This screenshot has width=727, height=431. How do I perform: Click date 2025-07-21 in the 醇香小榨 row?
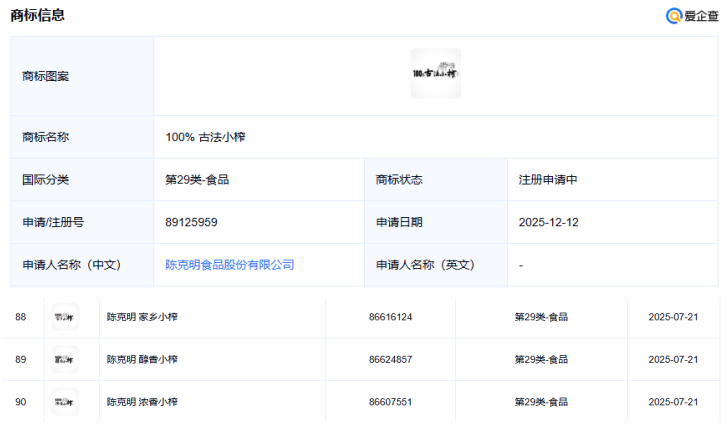pyautogui.click(x=673, y=359)
